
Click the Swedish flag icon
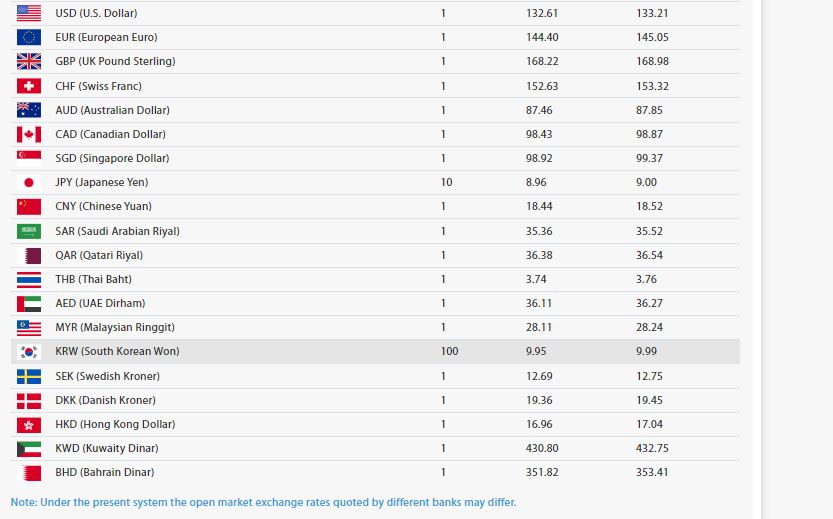click(x=29, y=376)
